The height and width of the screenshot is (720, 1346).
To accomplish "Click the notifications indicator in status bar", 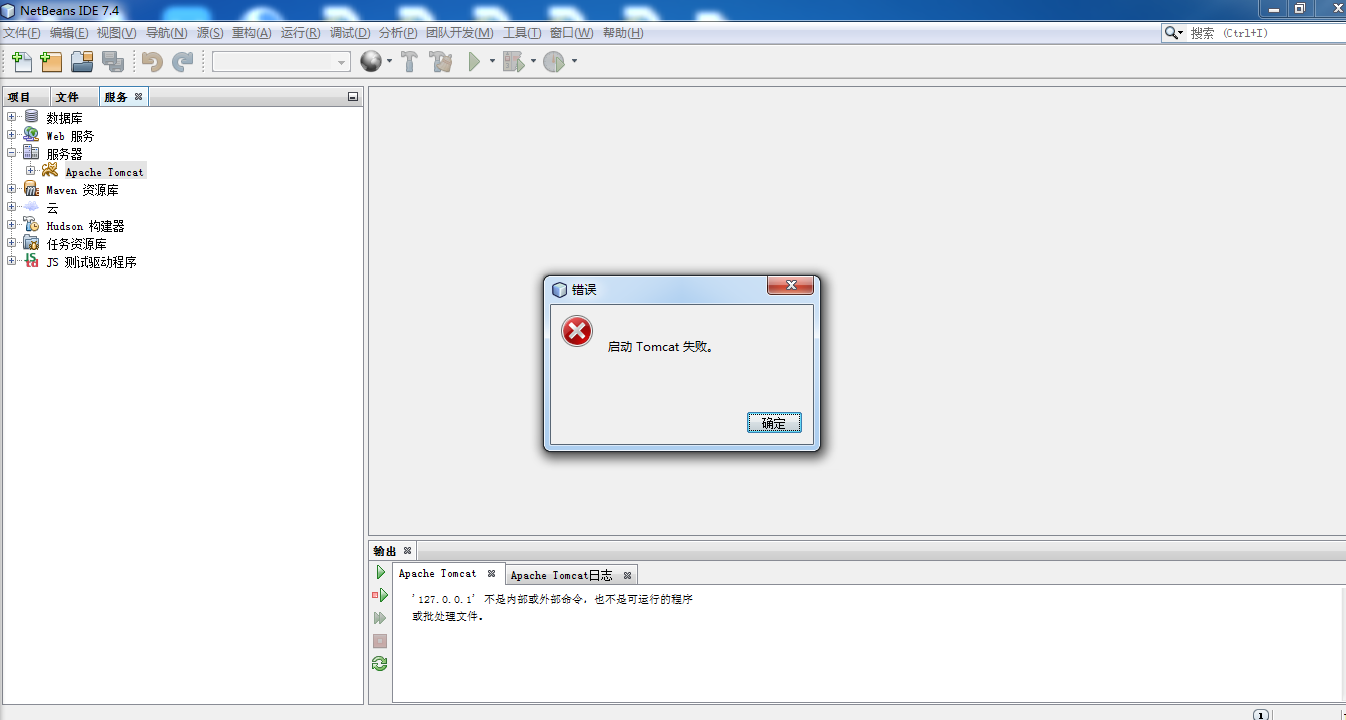I will pos(1261,714).
